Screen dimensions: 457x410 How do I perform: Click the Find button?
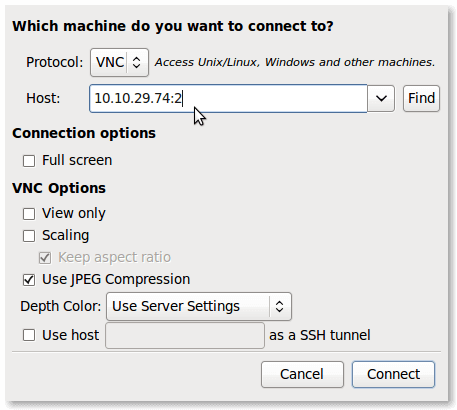tap(421, 99)
